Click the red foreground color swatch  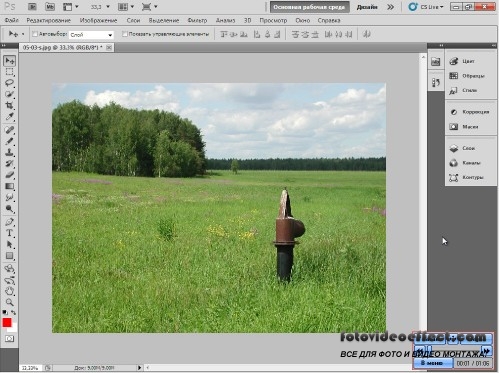(x=7, y=322)
